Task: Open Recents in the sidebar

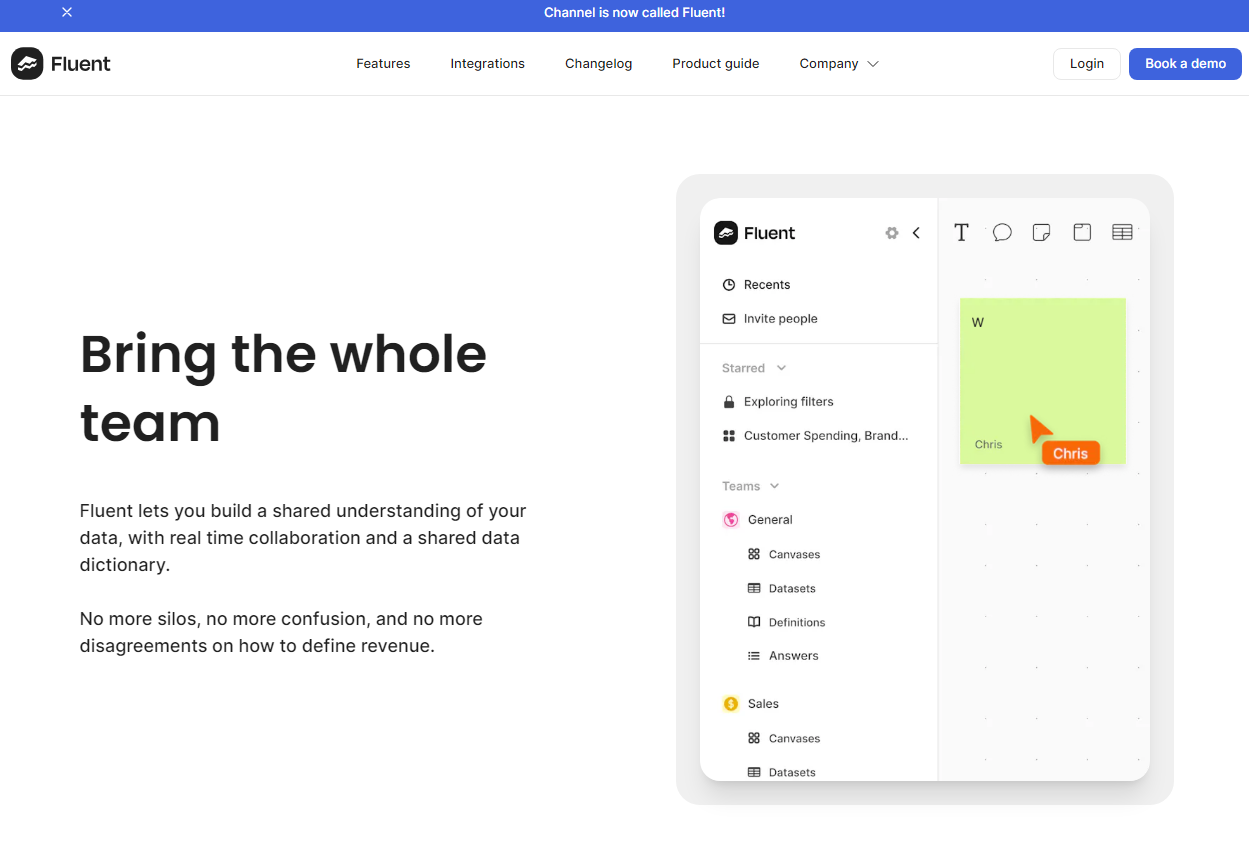Action: (x=767, y=285)
